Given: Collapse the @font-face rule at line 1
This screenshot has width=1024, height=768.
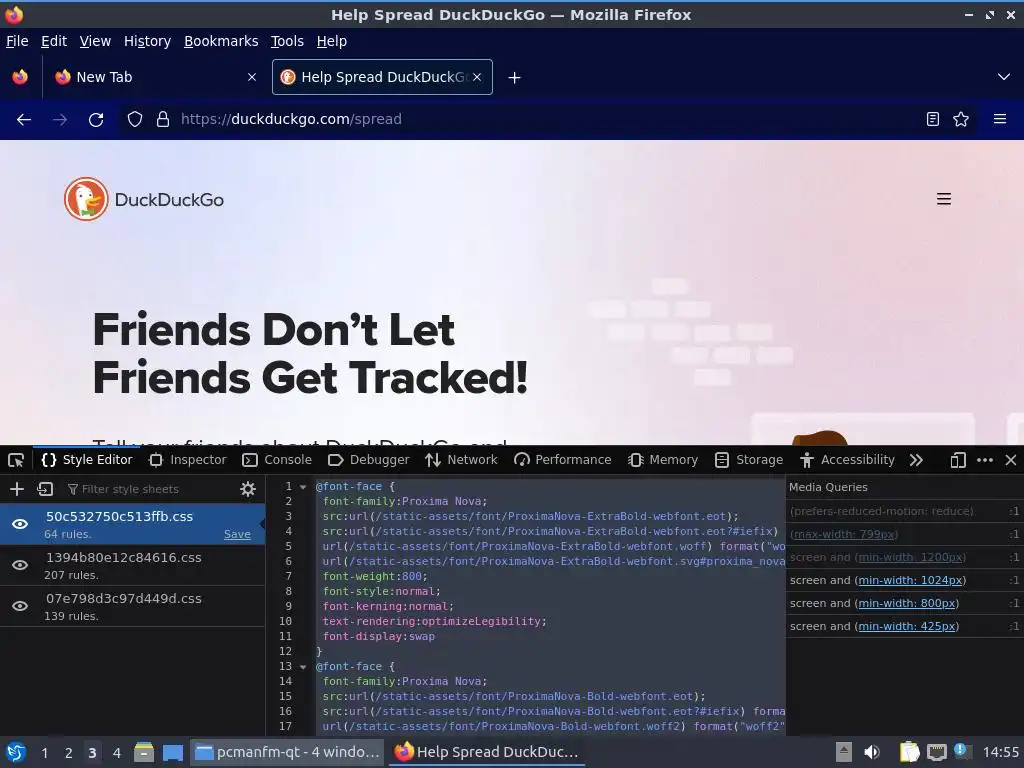Looking at the screenshot, I should point(303,487).
